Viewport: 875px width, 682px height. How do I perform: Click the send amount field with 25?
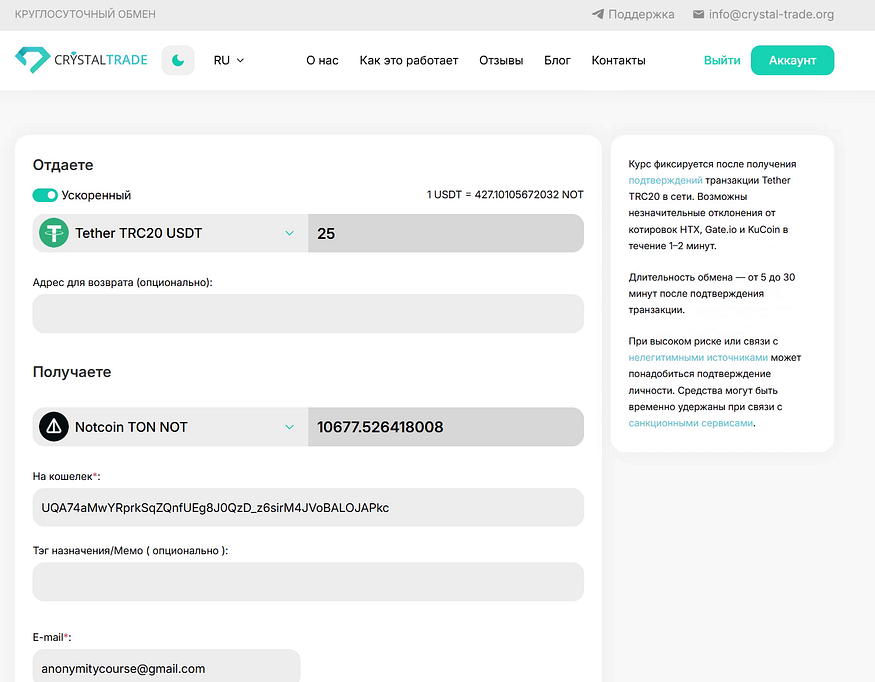click(x=446, y=233)
